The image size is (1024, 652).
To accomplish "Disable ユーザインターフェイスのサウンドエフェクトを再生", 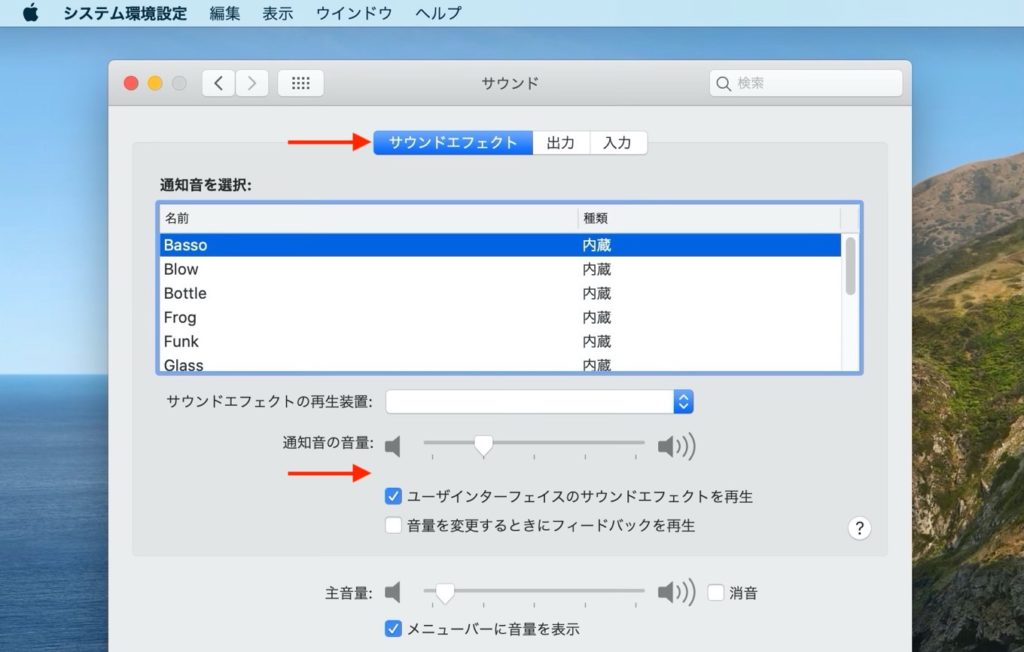I will tap(393, 496).
